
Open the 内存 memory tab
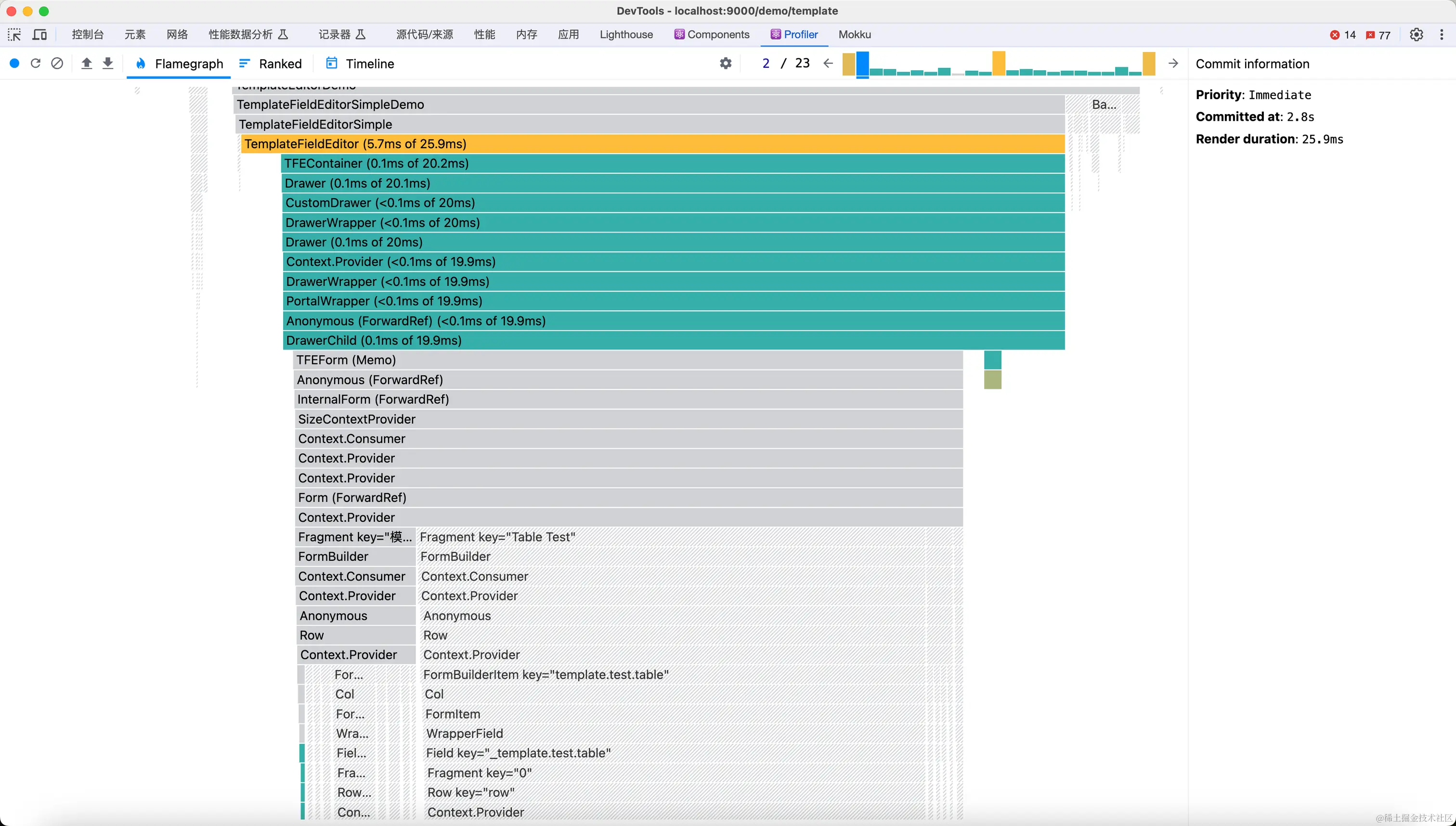tap(527, 35)
